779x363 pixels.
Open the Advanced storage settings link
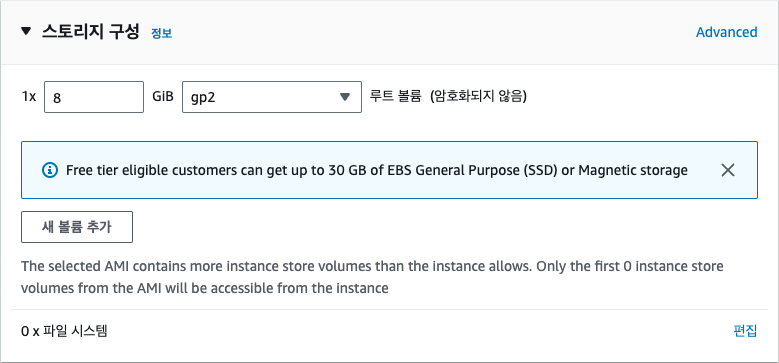(726, 32)
